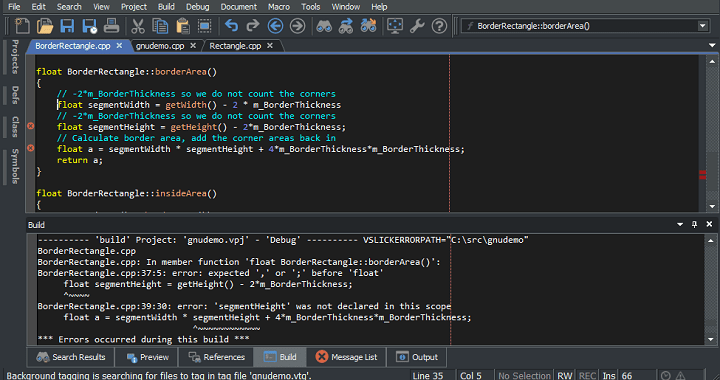This screenshot has width=720, height=380.
Task: Click the Fullscreen monitor icon
Action: click(395, 26)
